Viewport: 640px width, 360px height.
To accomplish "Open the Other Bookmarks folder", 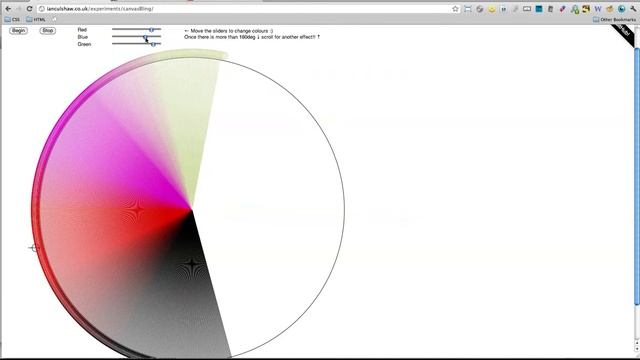I will 614,19.
